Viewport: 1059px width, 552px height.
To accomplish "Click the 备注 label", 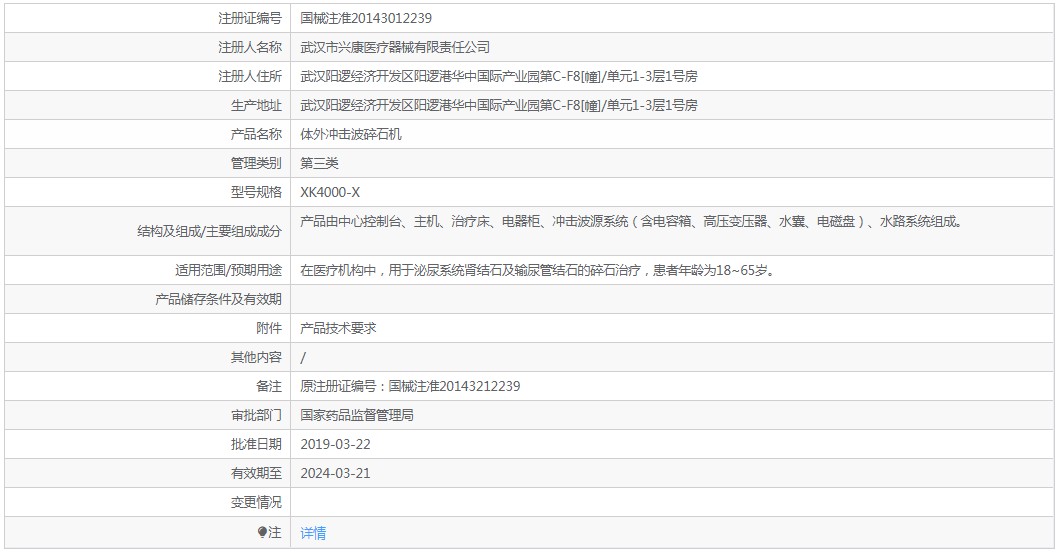I will click(269, 386).
